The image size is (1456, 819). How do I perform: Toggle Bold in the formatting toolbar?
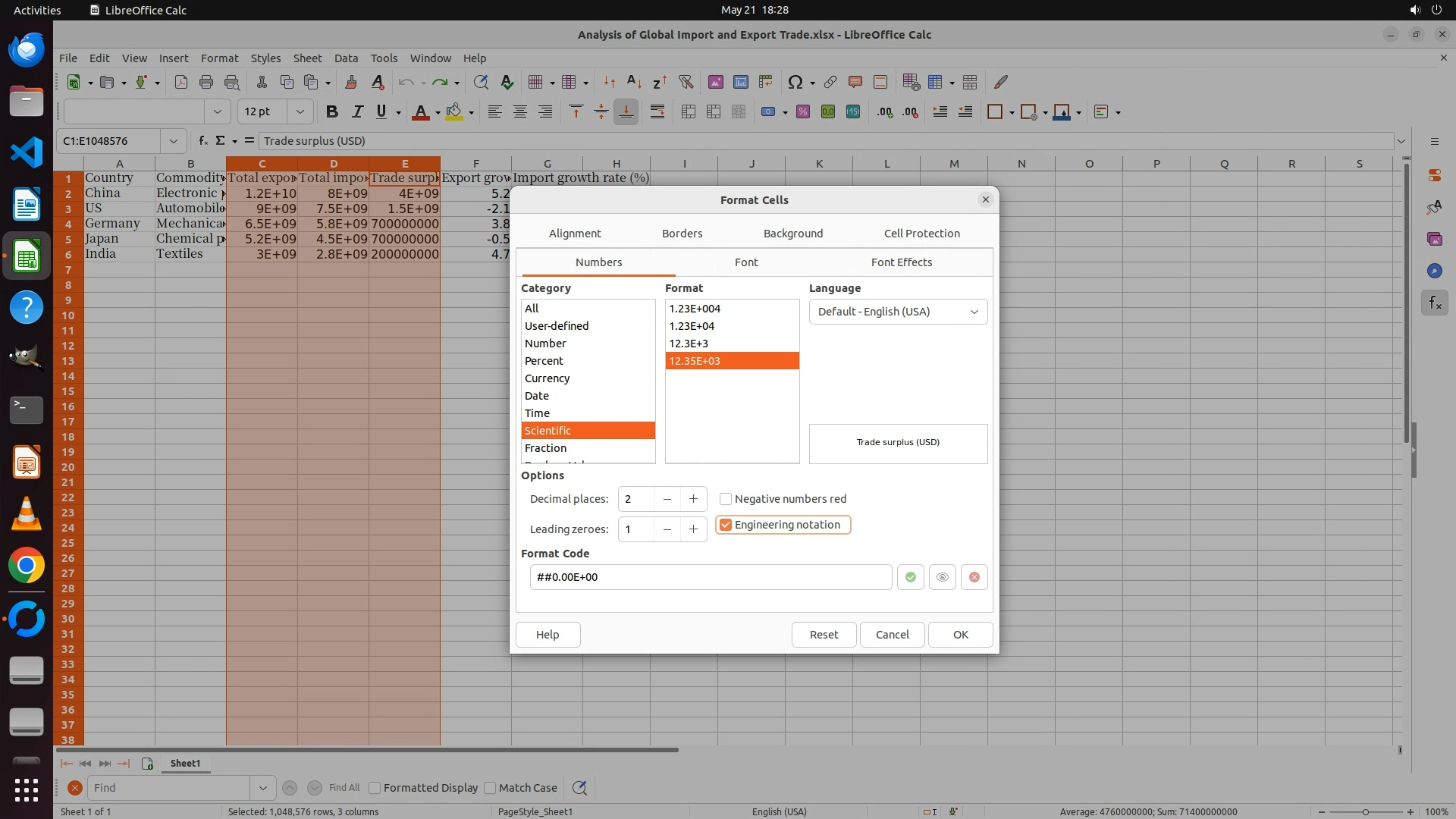pyautogui.click(x=331, y=111)
